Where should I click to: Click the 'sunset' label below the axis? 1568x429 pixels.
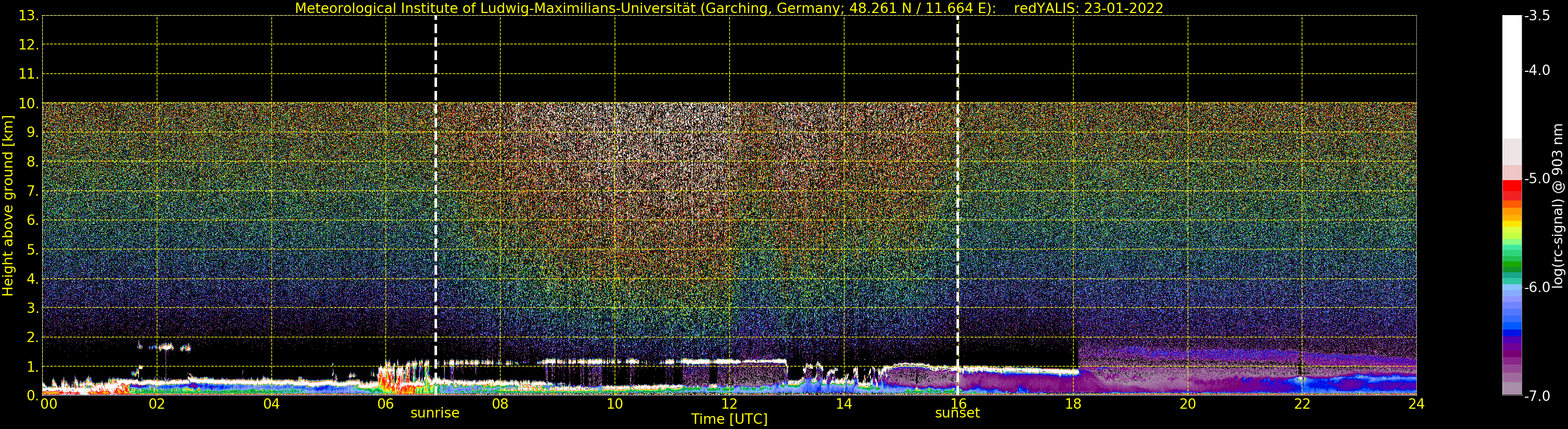tap(957, 413)
